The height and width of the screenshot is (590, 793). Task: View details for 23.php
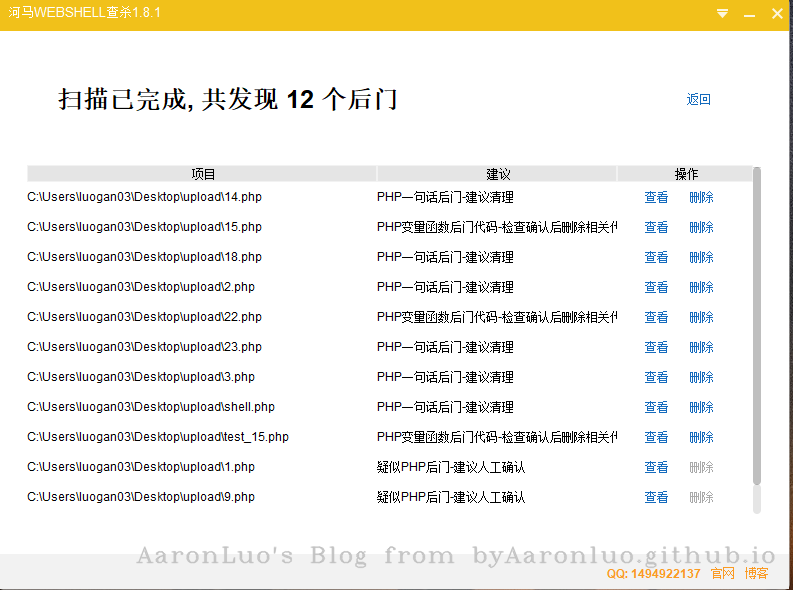tap(656, 347)
